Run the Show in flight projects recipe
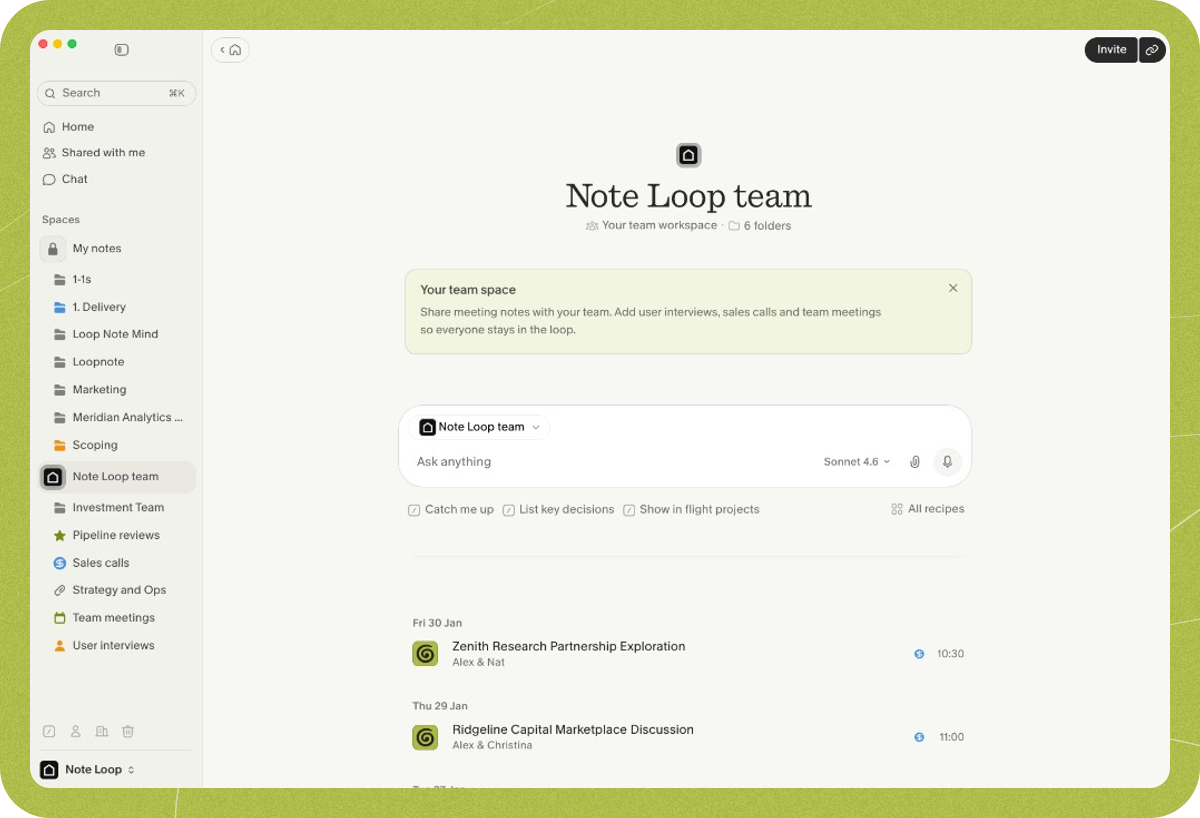Image resolution: width=1200 pixels, height=818 pixels. click(x=691, y=510)
